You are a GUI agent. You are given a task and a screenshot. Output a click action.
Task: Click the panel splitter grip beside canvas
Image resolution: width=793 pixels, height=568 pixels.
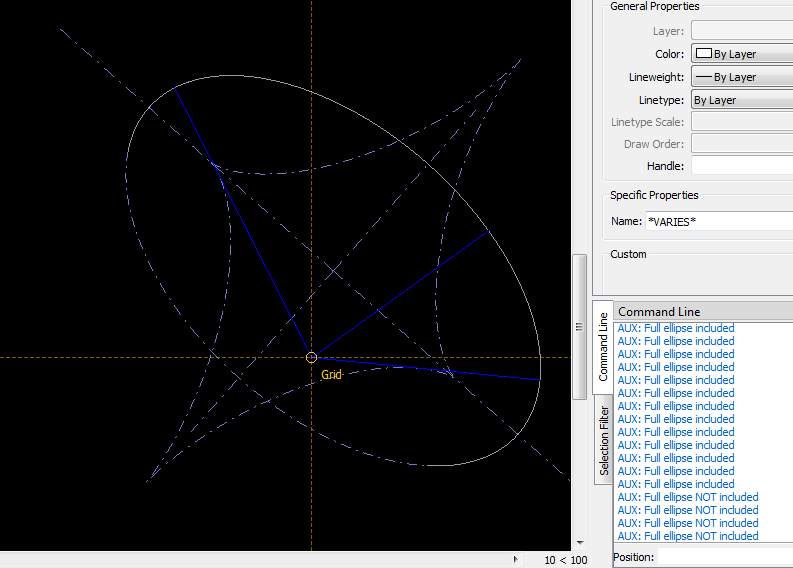[x=578, y=327]
